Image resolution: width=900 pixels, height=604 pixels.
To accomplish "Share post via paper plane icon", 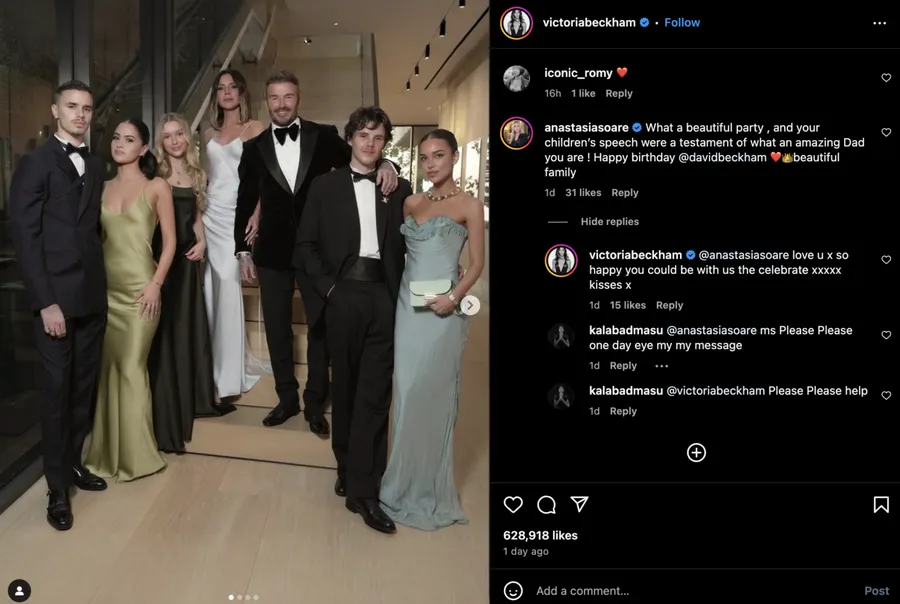I will (x=579, y=505).
